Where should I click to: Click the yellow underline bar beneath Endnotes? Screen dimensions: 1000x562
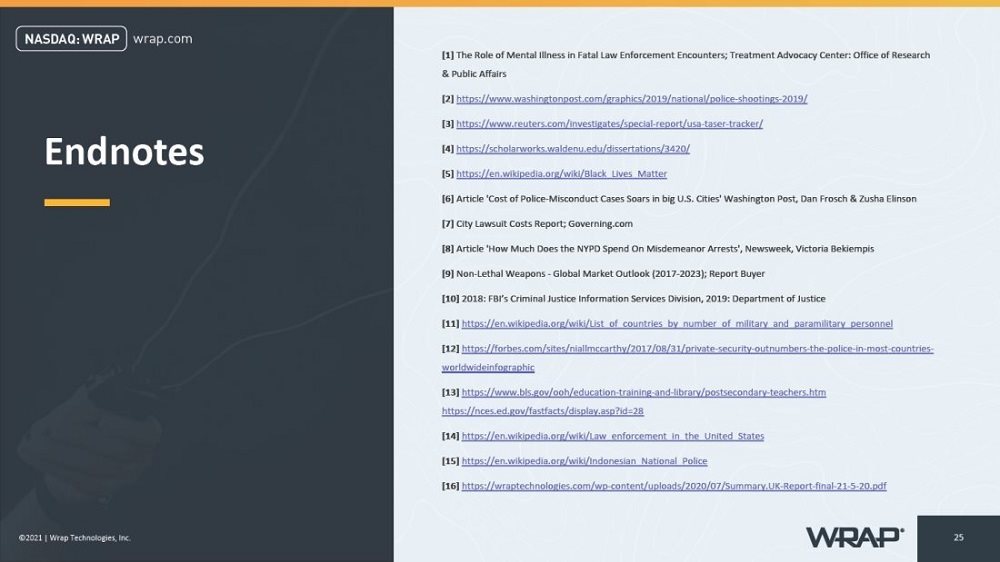(77, 202)
